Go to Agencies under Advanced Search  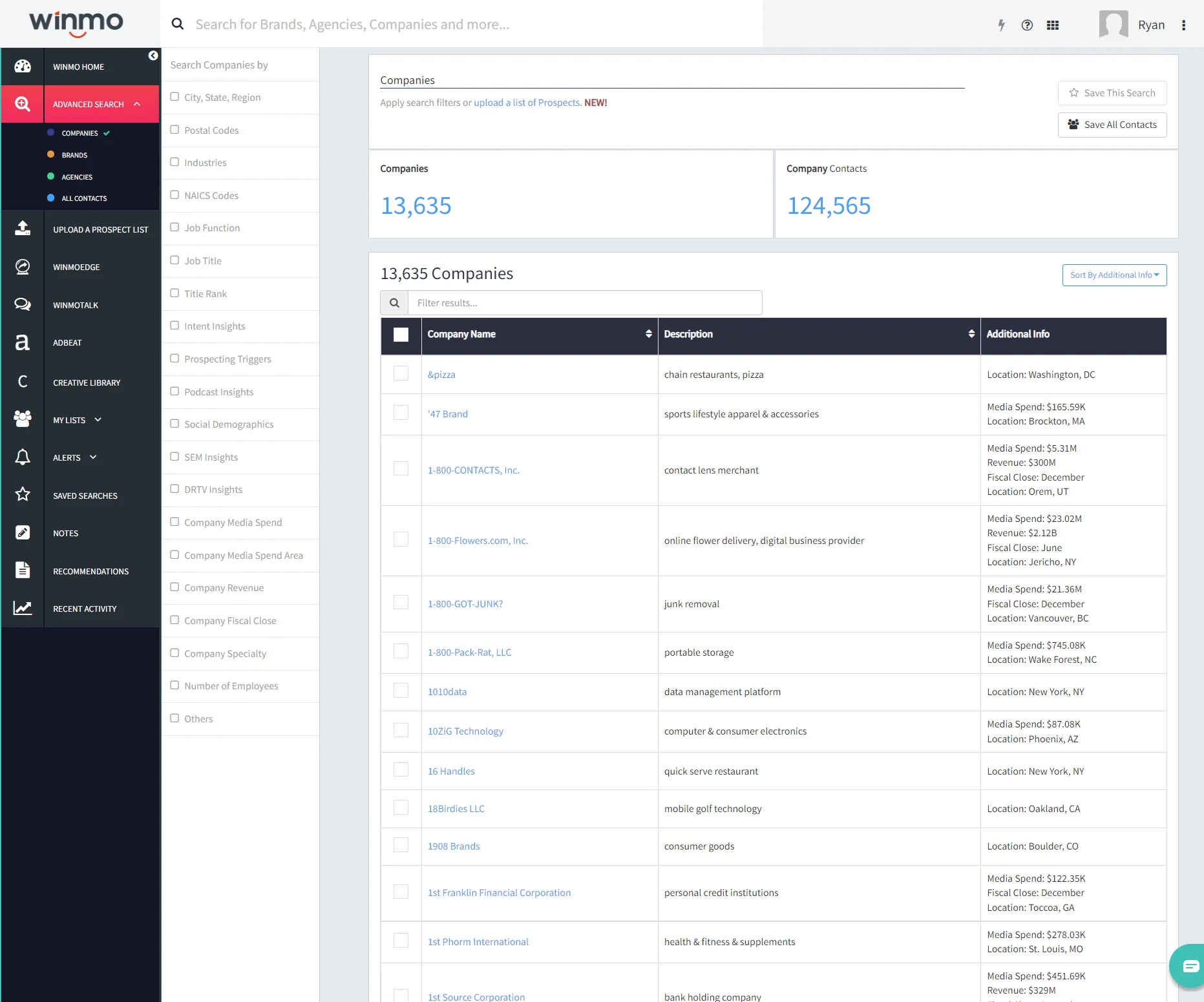point(77,177)
